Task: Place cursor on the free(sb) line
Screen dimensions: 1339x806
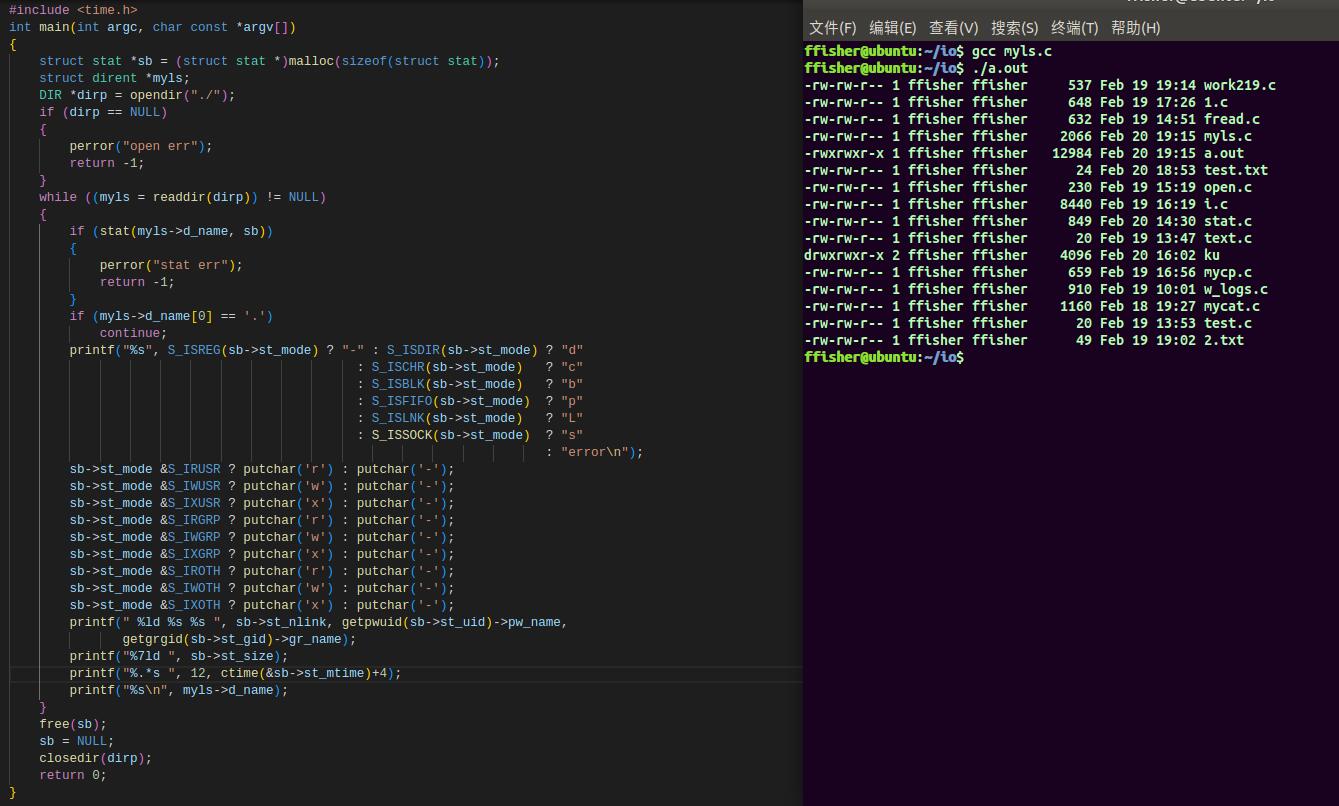Action: point(72,724)
